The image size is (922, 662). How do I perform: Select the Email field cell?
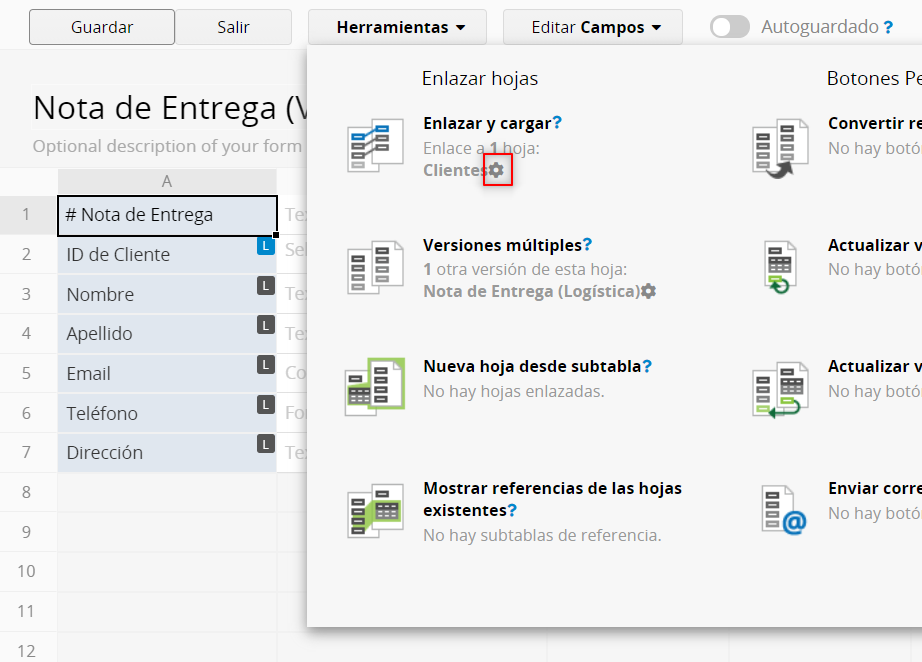(160, 373)
